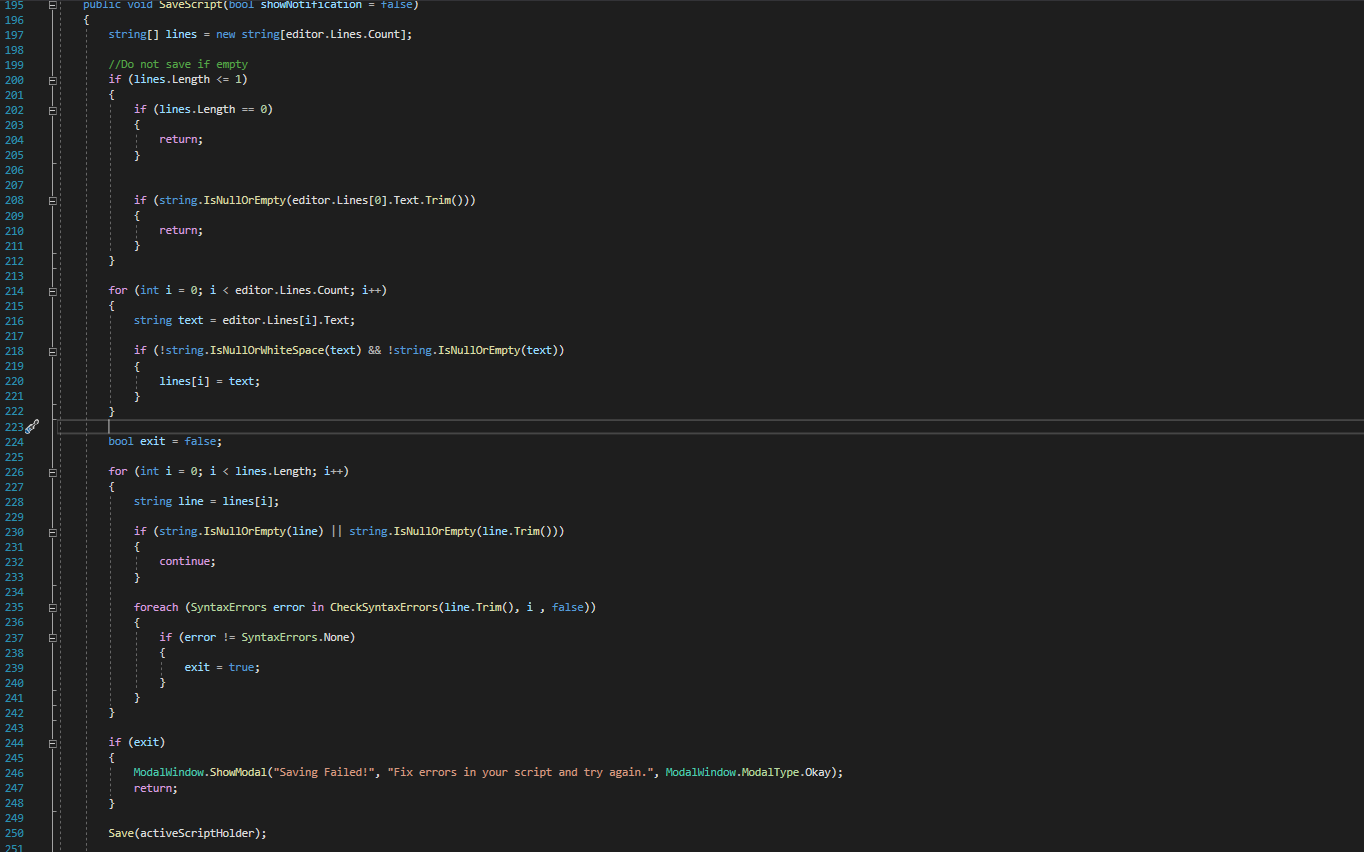Collapse the 'if (lines.Length <= 1)' block
Image resolution: width=1364 pixels, height=852 pixels.
(x=51, y=80)
